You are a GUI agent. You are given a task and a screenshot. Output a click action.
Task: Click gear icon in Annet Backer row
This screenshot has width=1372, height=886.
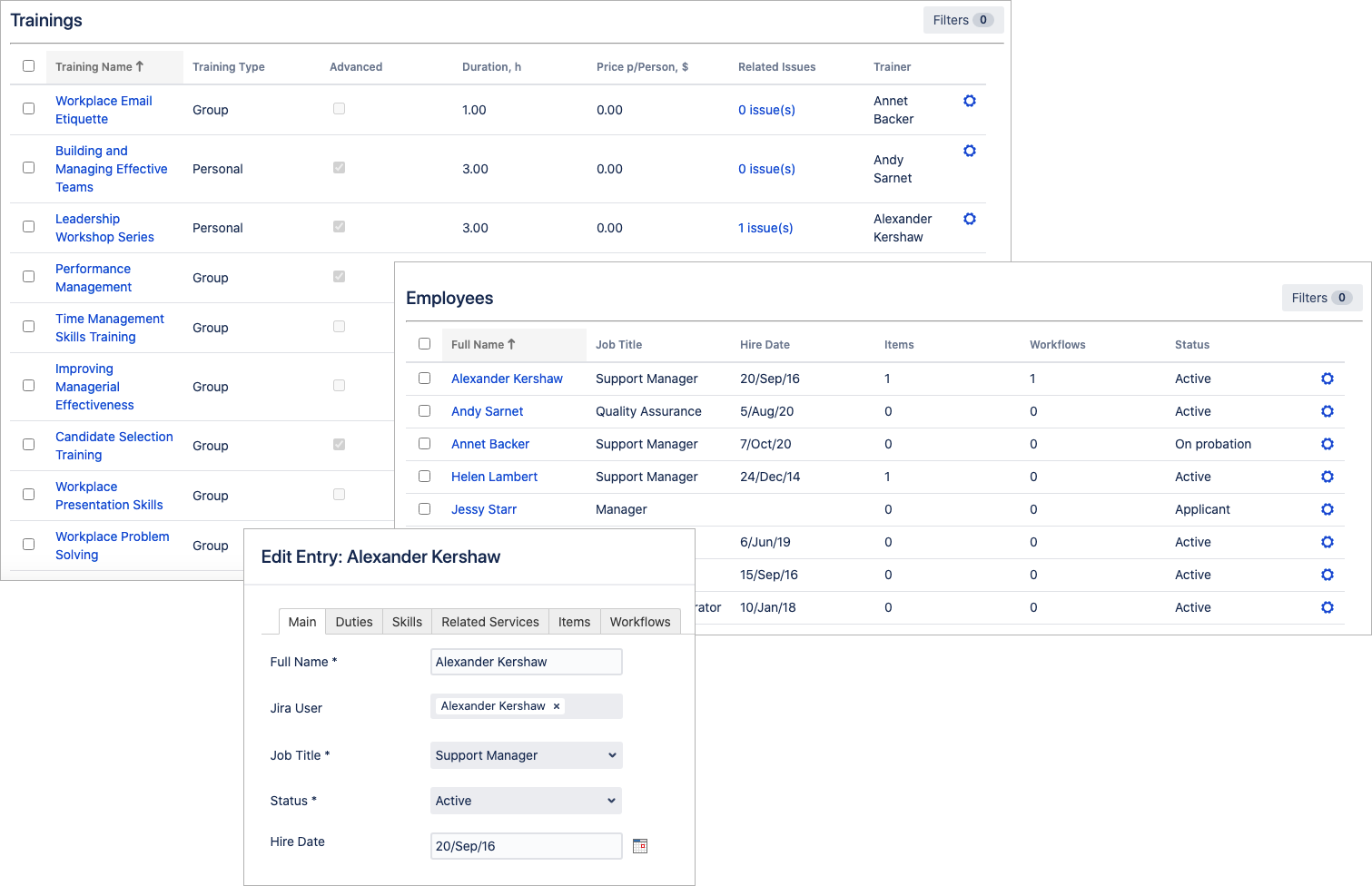coord(1327,444)
